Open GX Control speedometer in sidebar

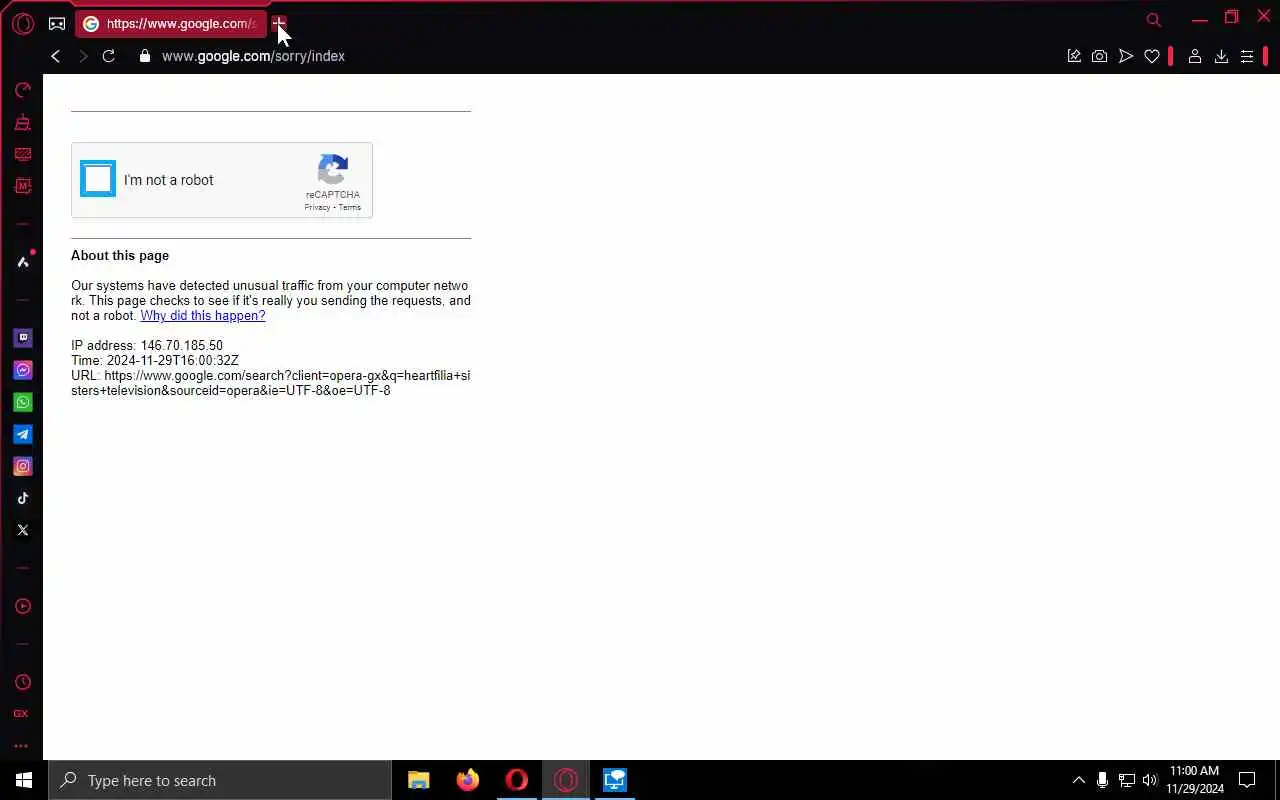(x=22, y=90)
